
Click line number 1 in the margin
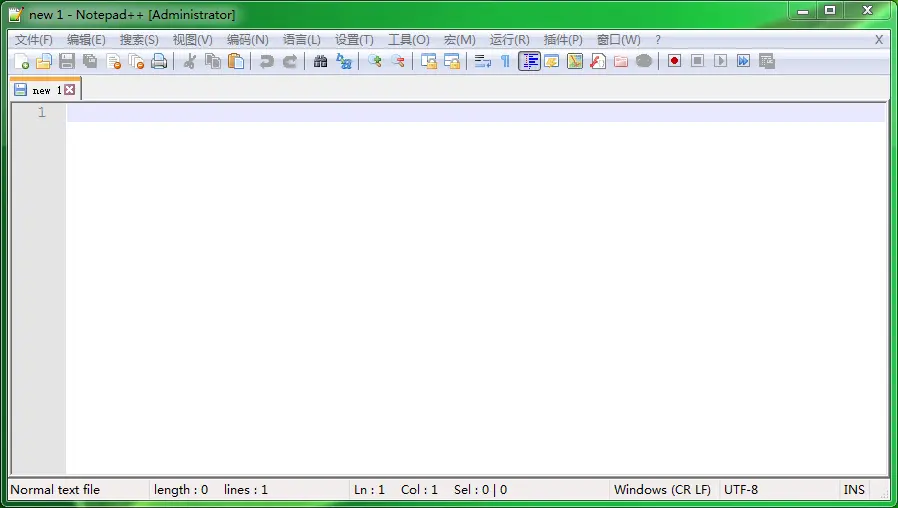coord(41,112)
